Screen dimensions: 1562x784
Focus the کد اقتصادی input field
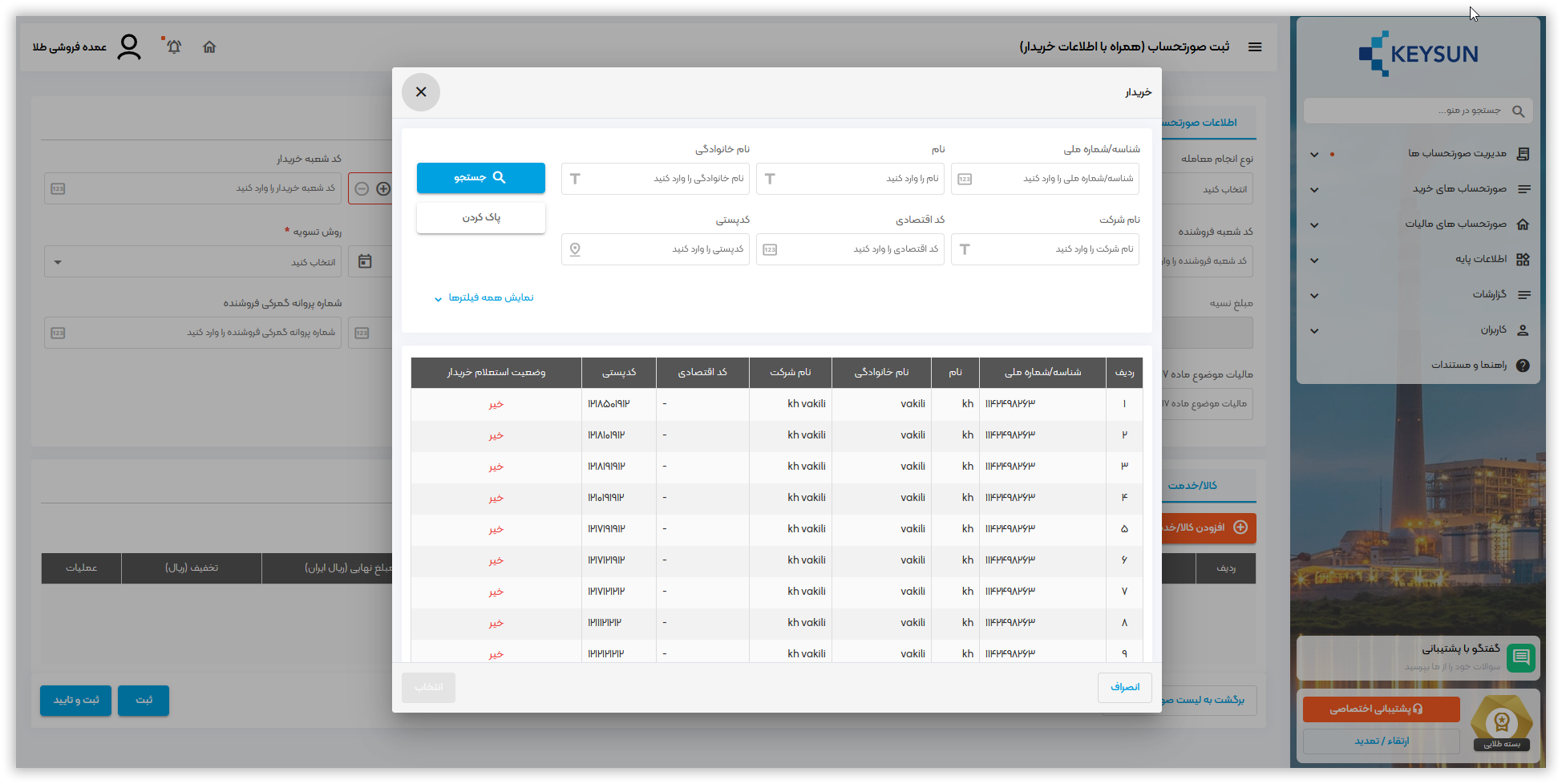click(x=850, y=249)
